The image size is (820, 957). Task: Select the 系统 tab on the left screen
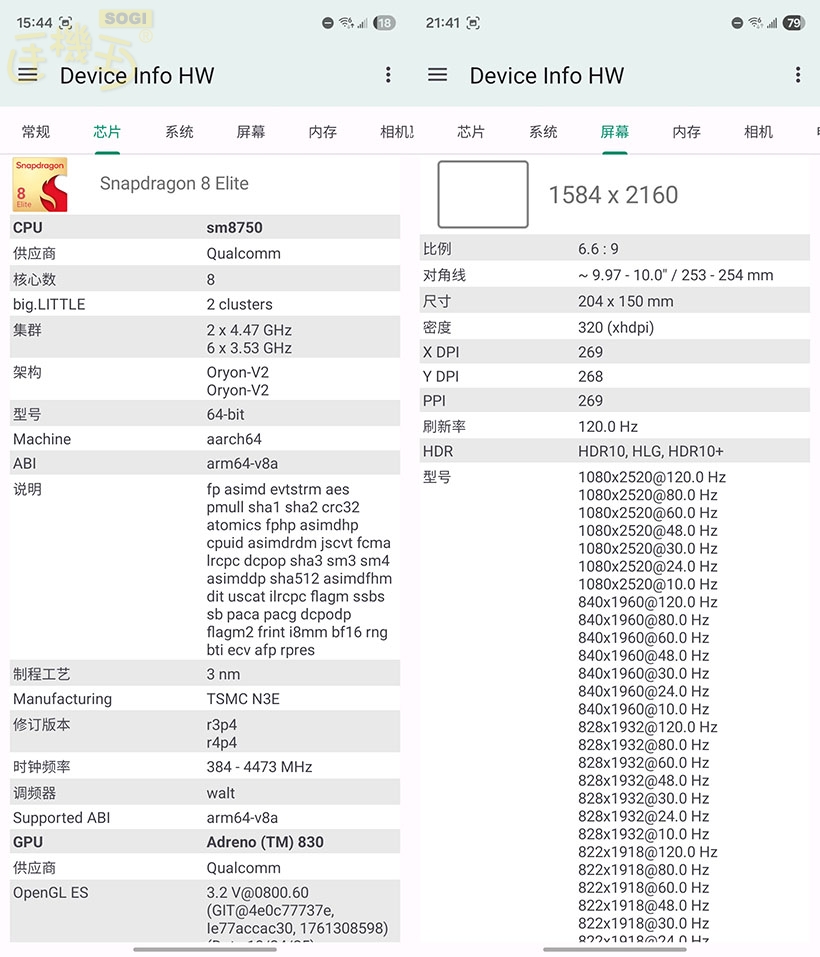tap(179, 132)
